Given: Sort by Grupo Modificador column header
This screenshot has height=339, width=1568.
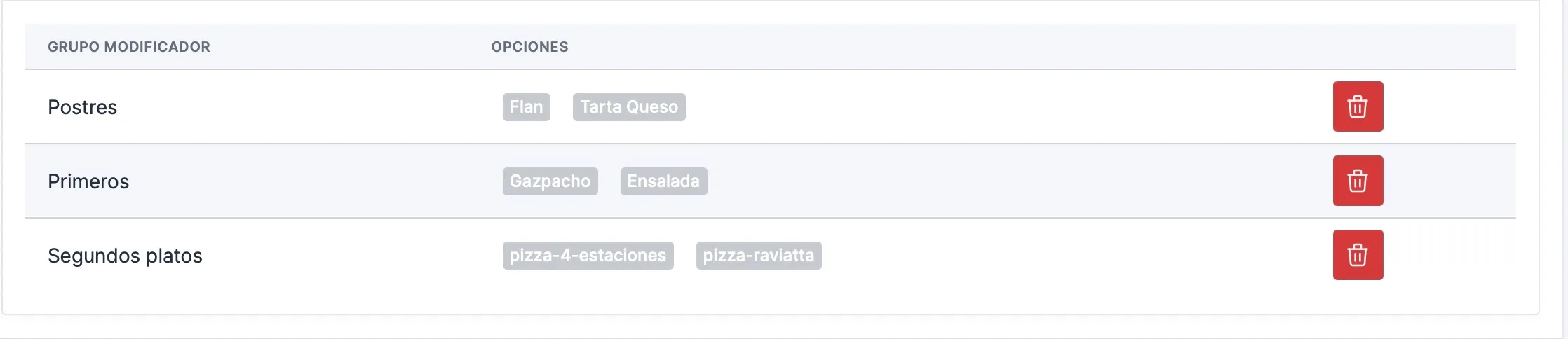Looking at the screenshot, I should 129,47.
